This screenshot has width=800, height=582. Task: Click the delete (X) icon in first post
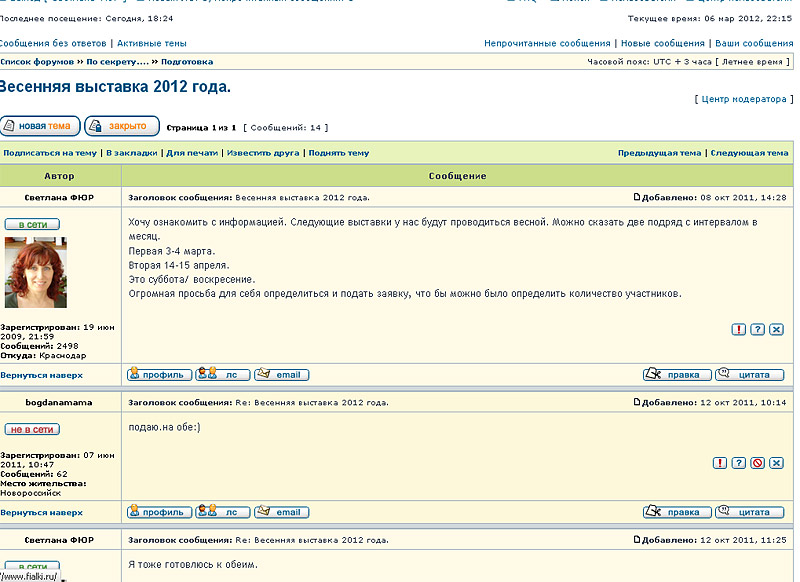(777, 330)
